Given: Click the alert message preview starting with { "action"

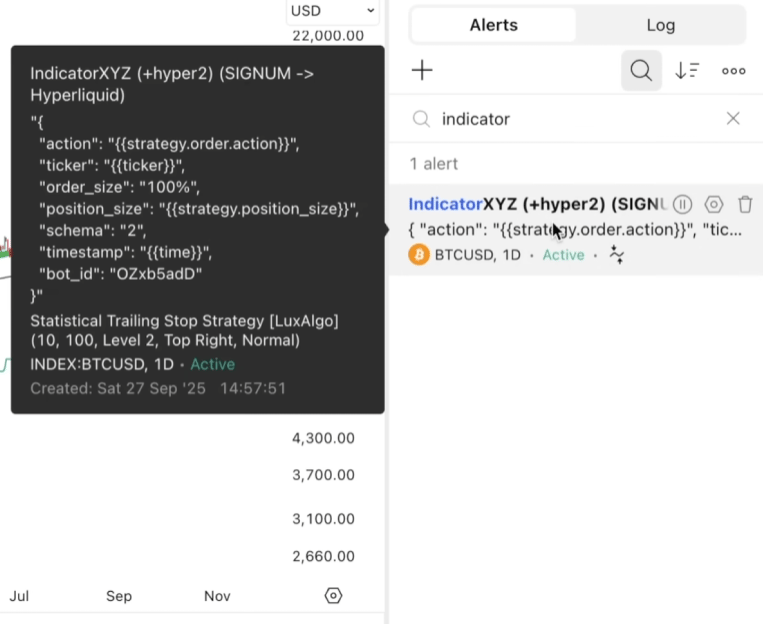Looking at the screenshot, I should pos(575,229).
